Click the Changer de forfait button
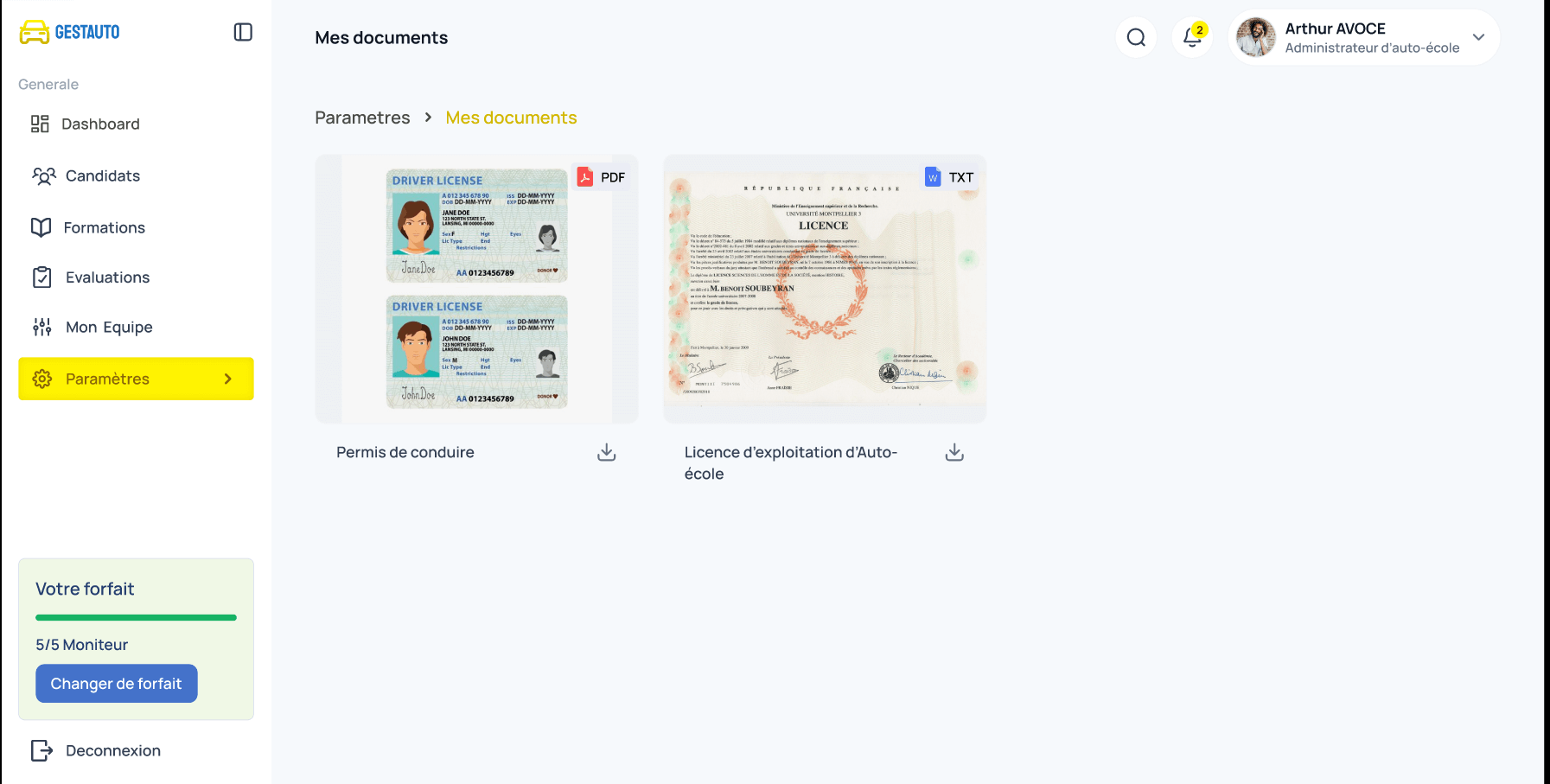Screen dimensions: 1550x784 click(116, 683)
